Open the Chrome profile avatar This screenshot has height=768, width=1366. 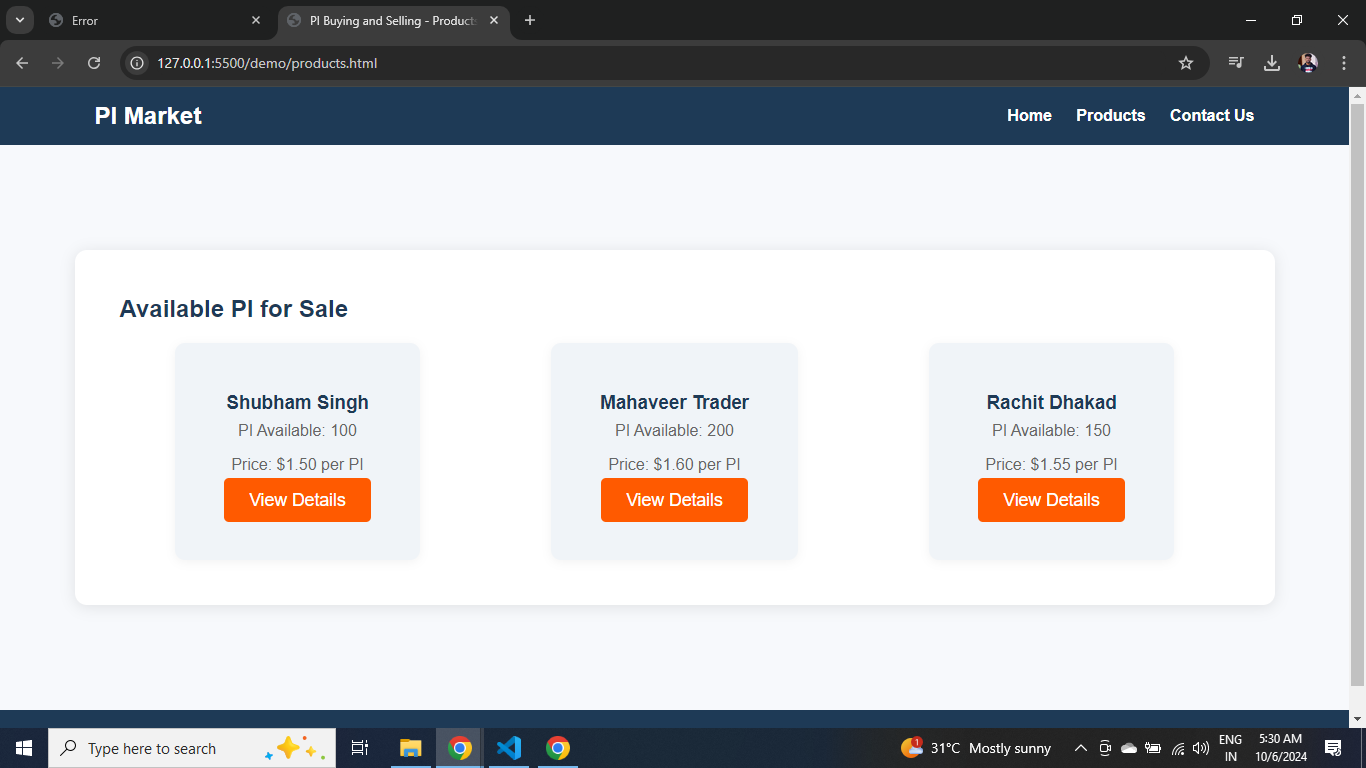point(1308,63)
